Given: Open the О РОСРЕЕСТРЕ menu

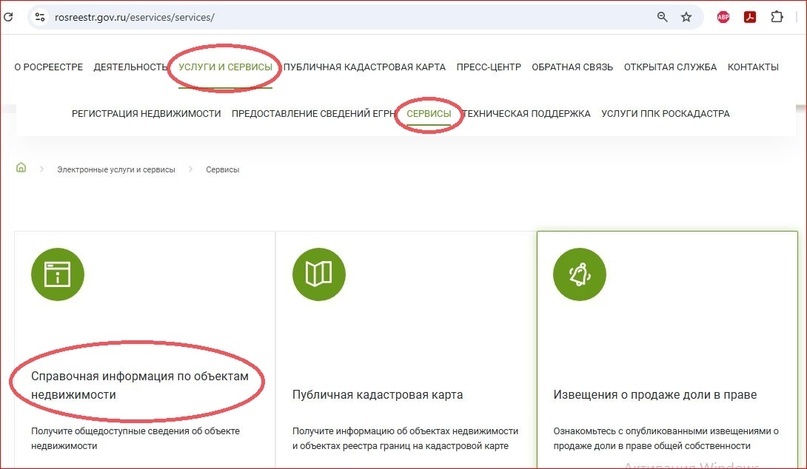Looking at the screenshot, I should tap(48, 67).
